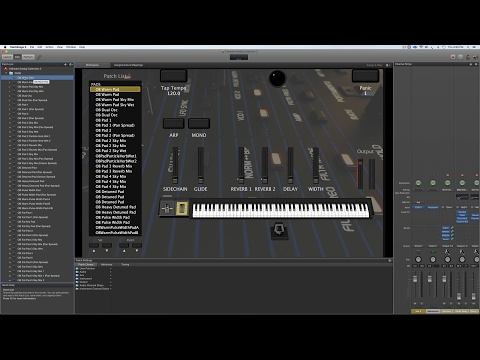
Task: Click the previous Patch up-arrow
Action: click(124, 250)
